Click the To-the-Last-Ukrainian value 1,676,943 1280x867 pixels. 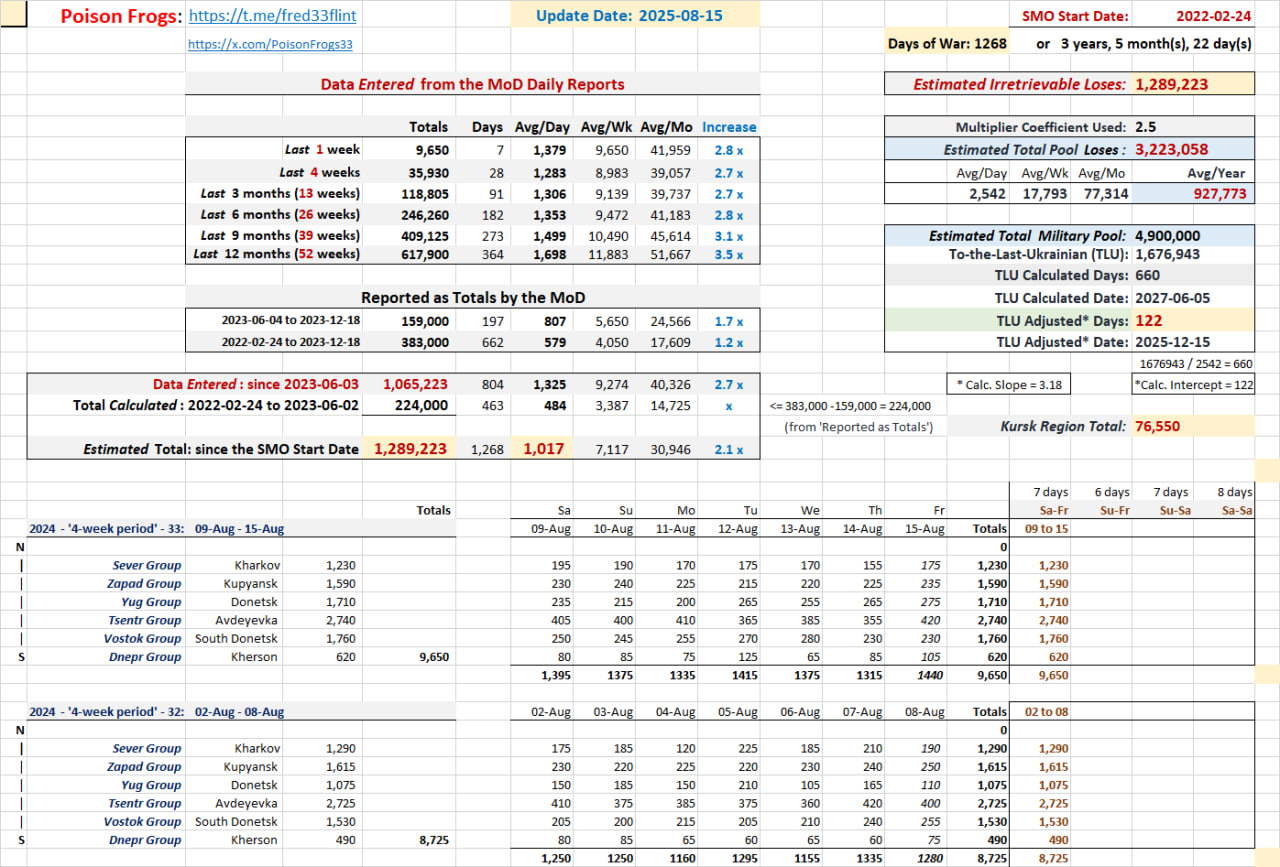1168,255
